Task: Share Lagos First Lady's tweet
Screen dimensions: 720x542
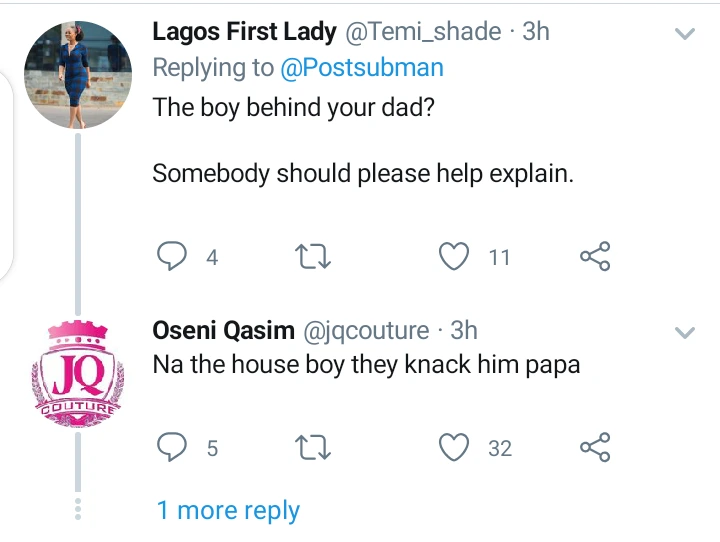Action: (x=595, y=257)
